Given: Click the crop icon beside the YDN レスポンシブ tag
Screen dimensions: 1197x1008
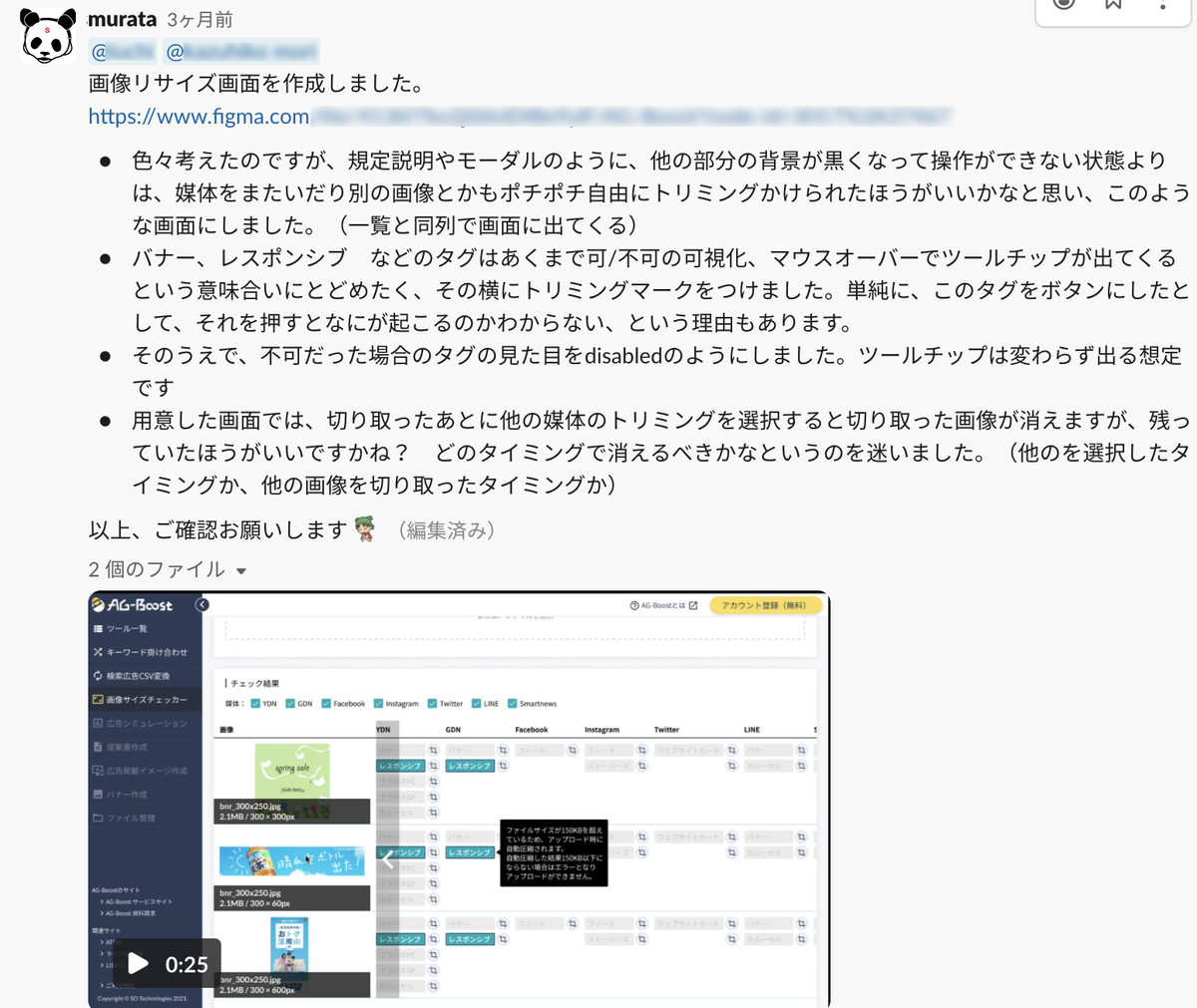Looking at the screenshot, I should [432, 766].
